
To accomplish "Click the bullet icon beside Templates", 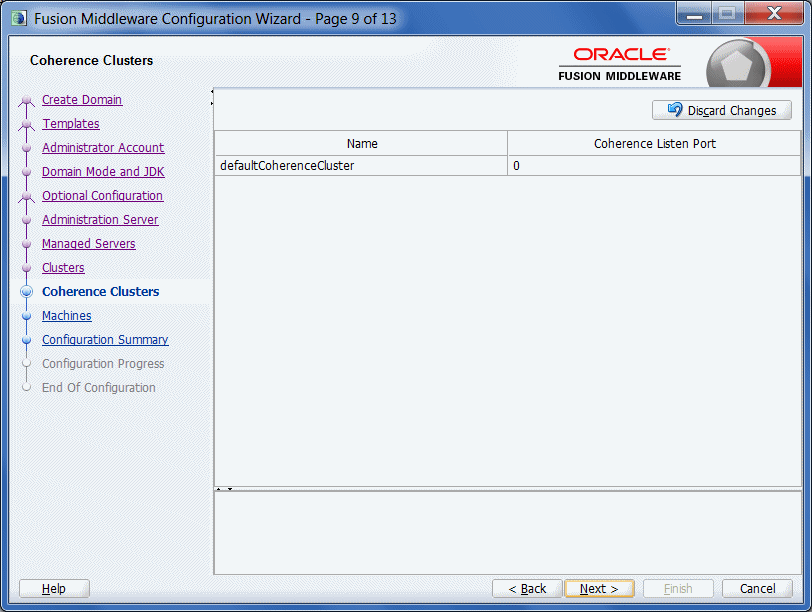I will tap(26, 124).
